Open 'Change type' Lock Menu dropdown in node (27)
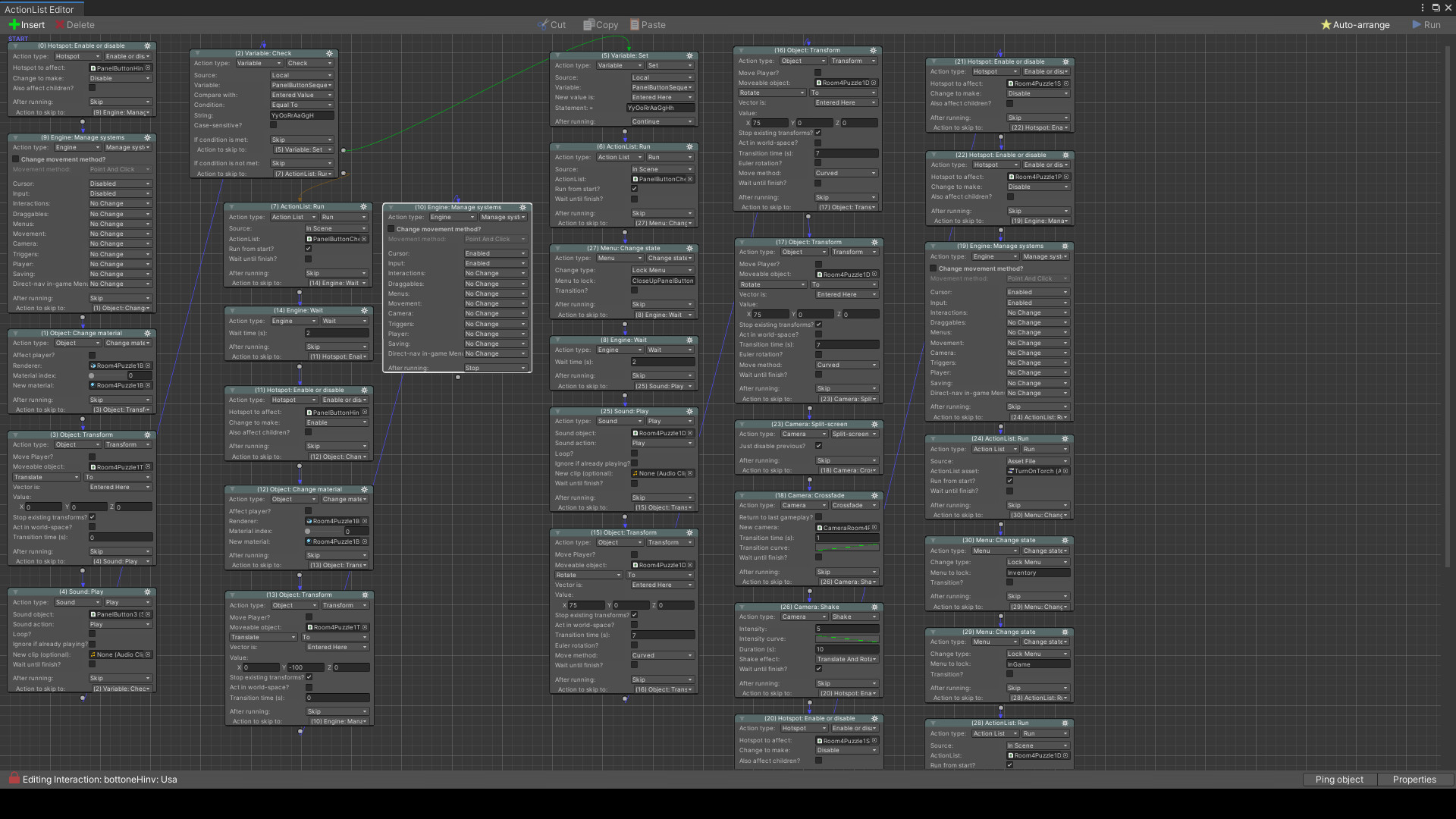This screenshot has height=819, width=1456. coord(662,270)
